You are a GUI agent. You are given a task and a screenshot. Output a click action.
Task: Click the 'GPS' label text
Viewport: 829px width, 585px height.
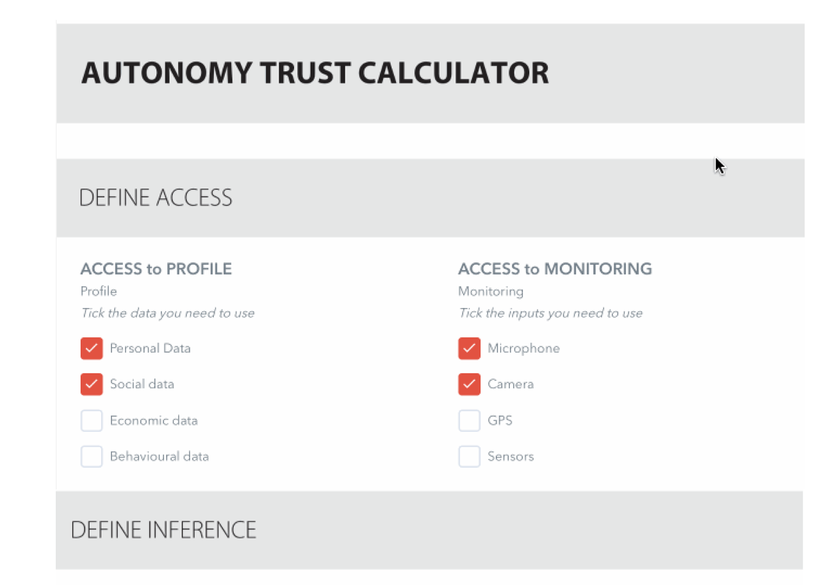(x=500, y=420)
